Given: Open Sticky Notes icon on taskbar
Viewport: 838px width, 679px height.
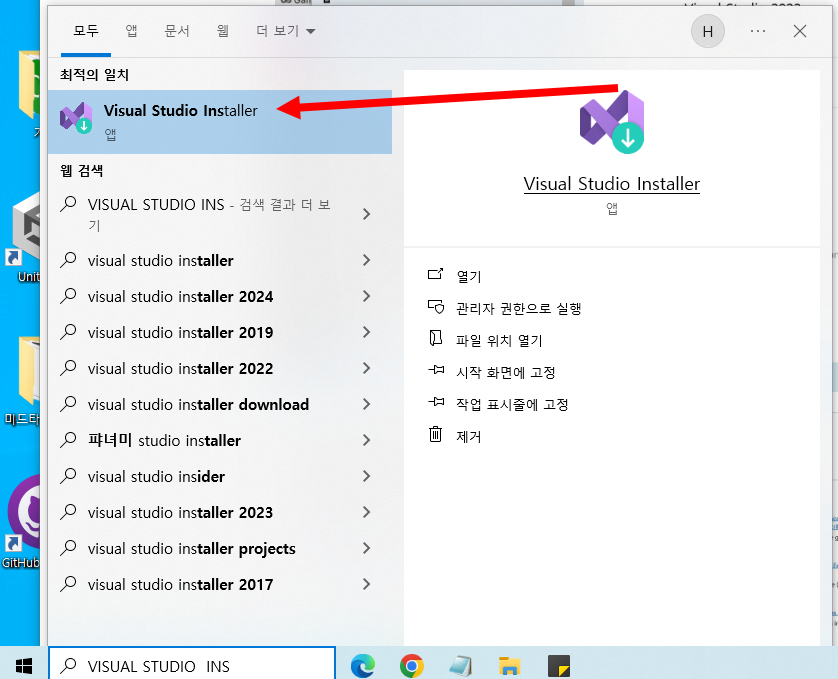Looking at the screenshot, I should [559, 666].
